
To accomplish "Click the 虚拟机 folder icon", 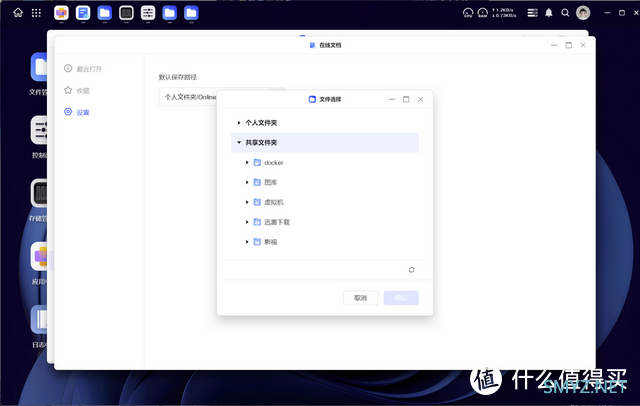I will point(257,202).
